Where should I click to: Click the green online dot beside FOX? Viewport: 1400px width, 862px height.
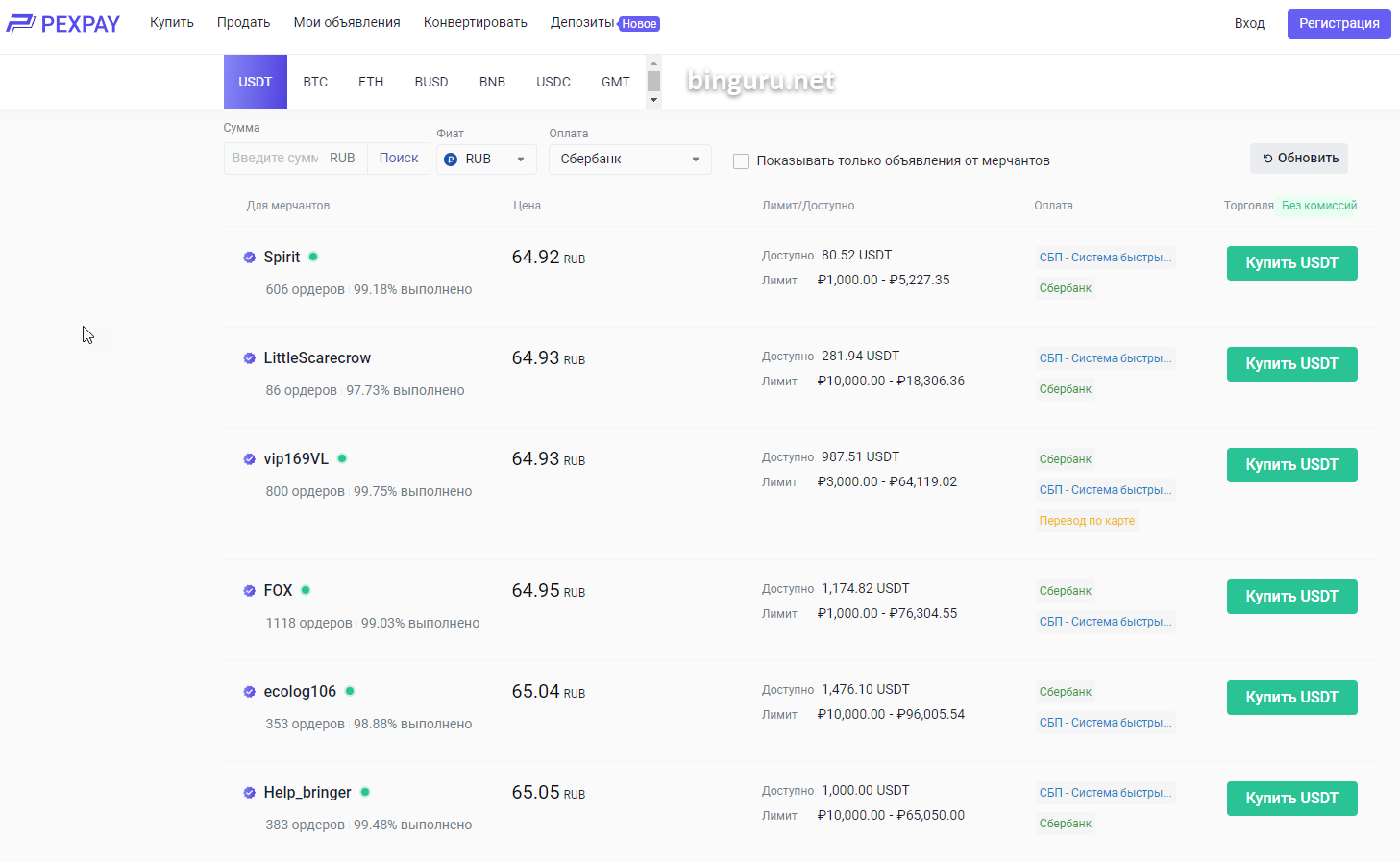point(306,590)
